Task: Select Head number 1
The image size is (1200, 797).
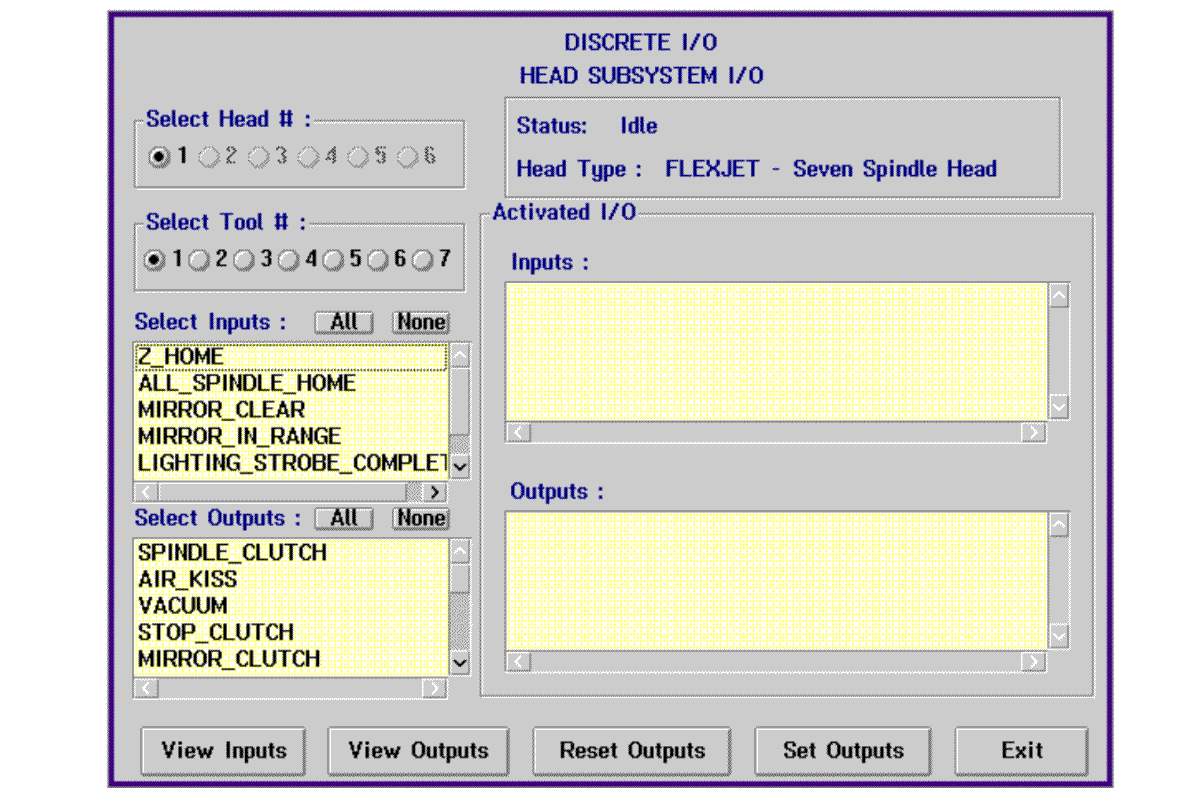Action: pyautogui.click(x=157, y=155)
